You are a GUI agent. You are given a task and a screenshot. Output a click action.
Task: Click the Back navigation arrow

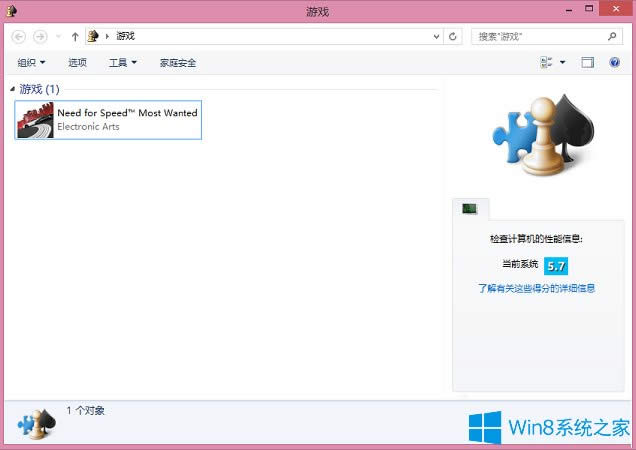(x=19, y=36)
